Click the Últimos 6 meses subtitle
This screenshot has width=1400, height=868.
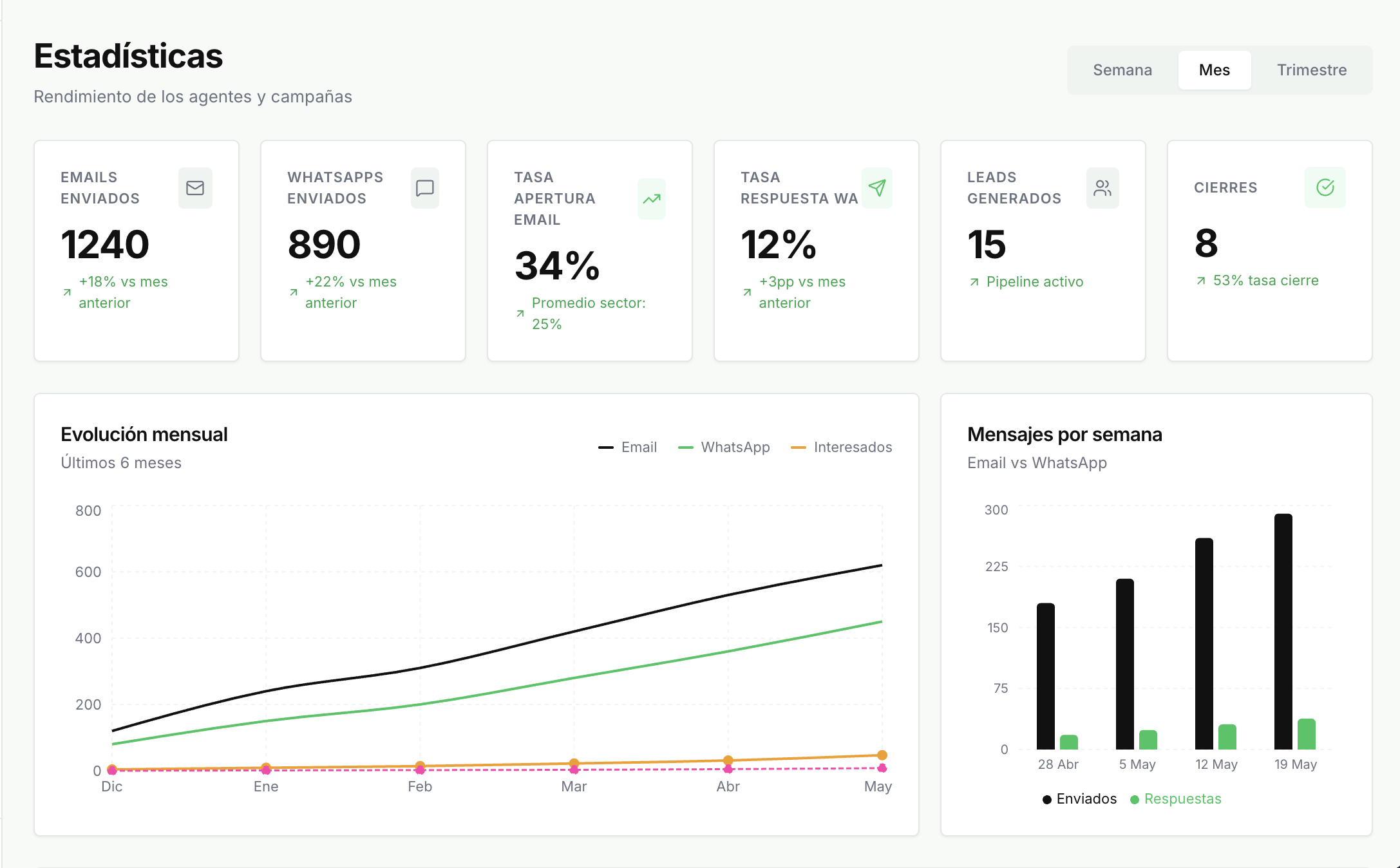[x=121, y=463]
